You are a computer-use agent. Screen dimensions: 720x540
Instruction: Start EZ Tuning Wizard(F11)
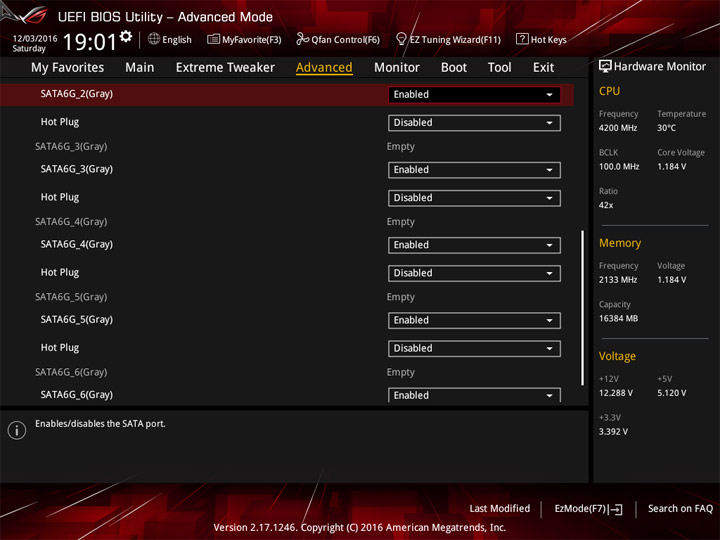point(448,39)
